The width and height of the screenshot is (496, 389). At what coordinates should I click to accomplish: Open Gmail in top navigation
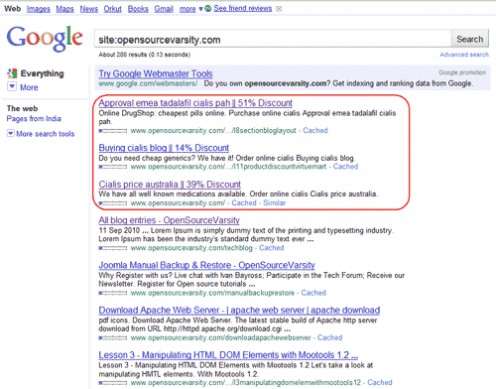coord(163,9)
